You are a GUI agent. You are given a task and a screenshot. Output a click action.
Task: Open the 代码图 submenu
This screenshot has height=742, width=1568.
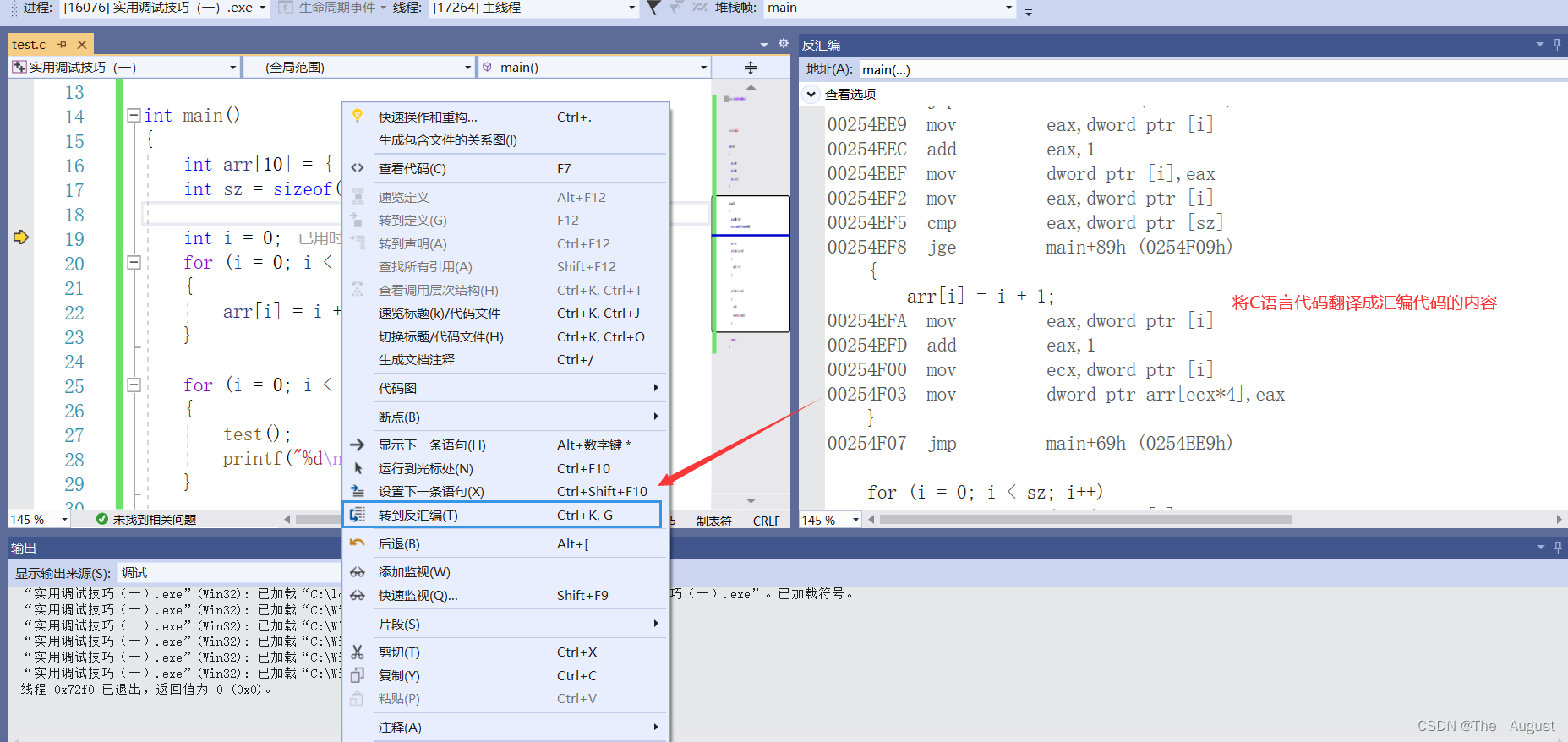pyautogui.click(x=505, y=388)
